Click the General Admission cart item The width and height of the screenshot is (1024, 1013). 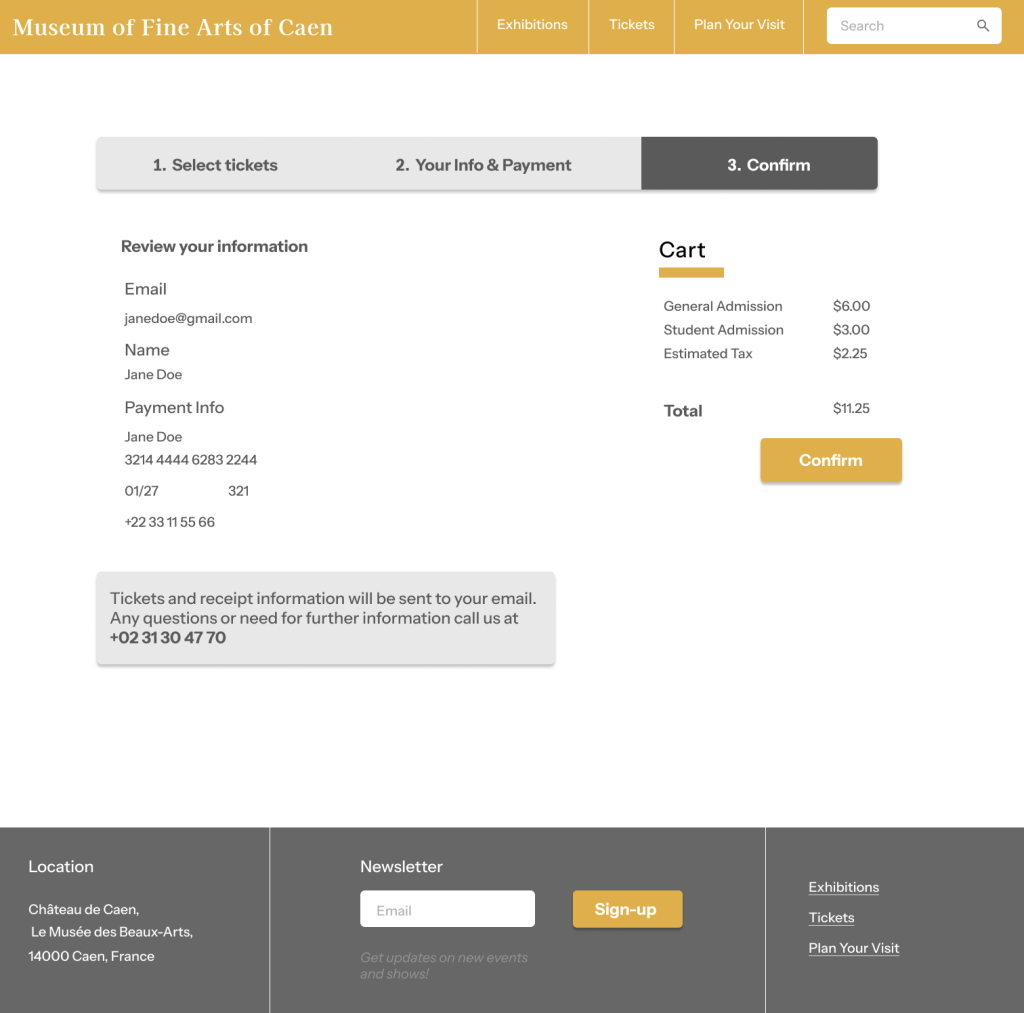pyautogui.click(x=723, y=306)
